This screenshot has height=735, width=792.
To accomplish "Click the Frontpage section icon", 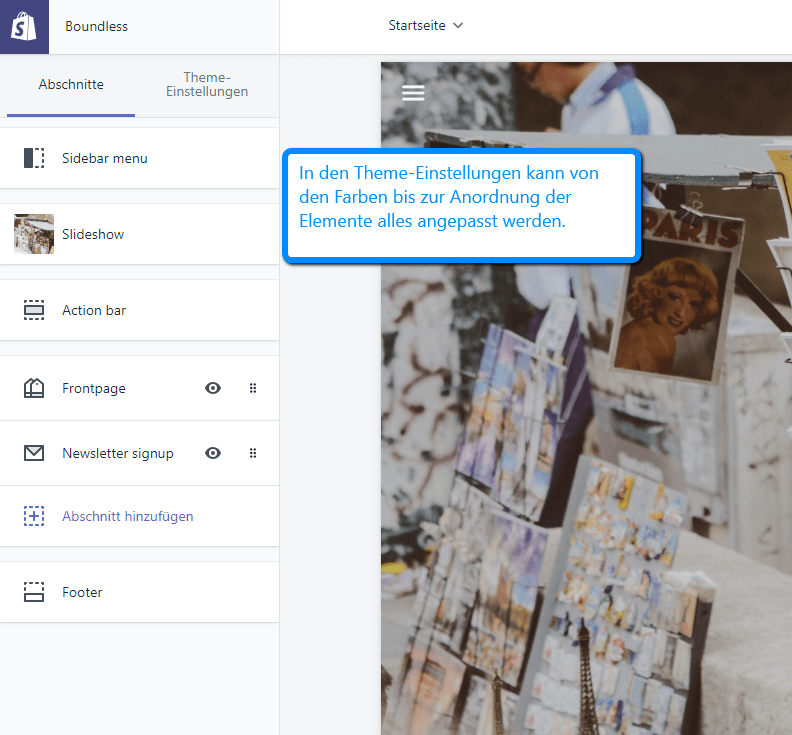I will tap(34, 388).
